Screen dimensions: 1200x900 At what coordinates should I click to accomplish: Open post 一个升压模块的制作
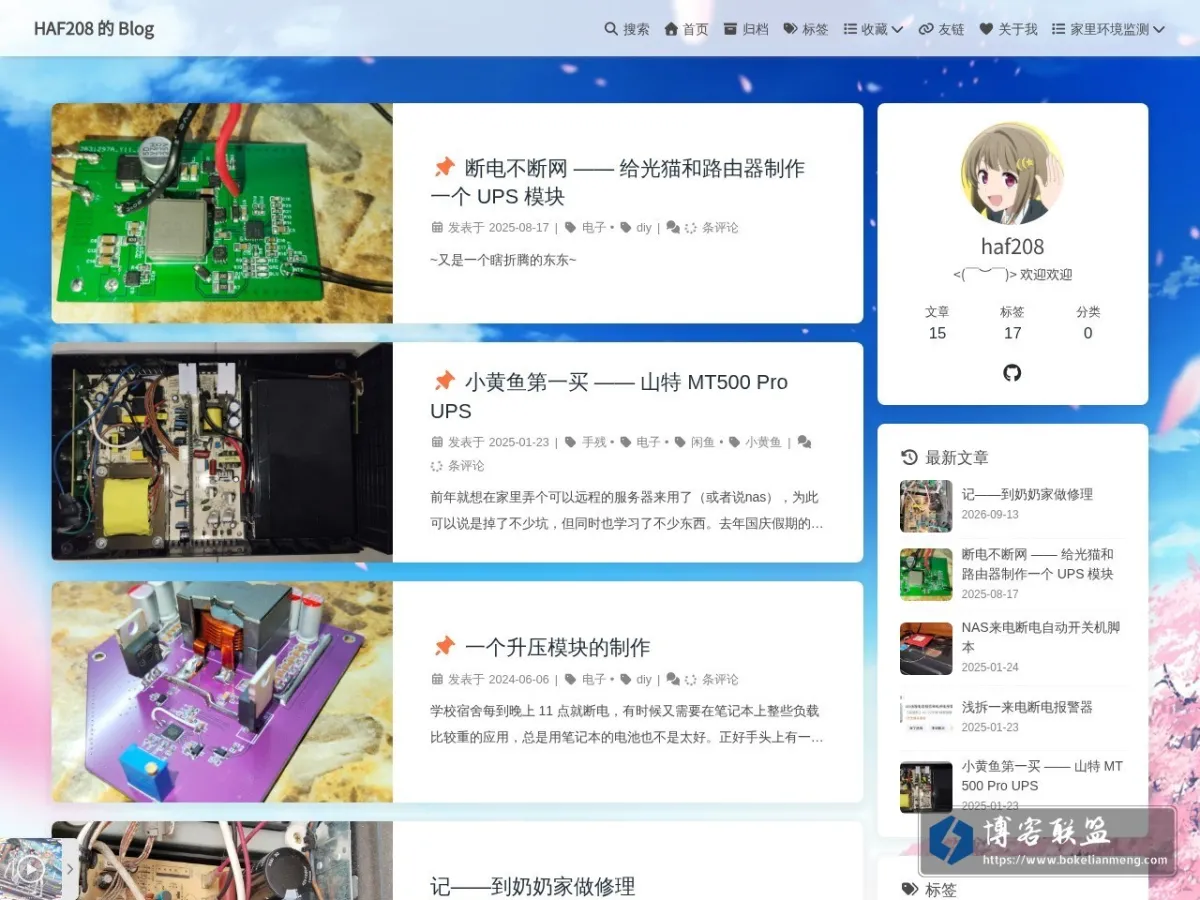[x=557, y=647]
